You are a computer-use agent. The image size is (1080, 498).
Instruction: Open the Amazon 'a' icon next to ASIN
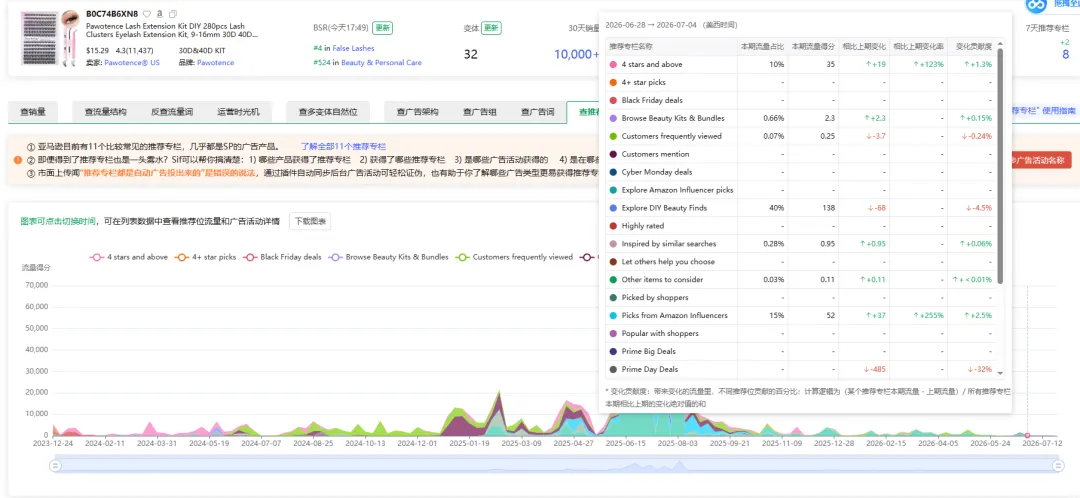[160, 14]
